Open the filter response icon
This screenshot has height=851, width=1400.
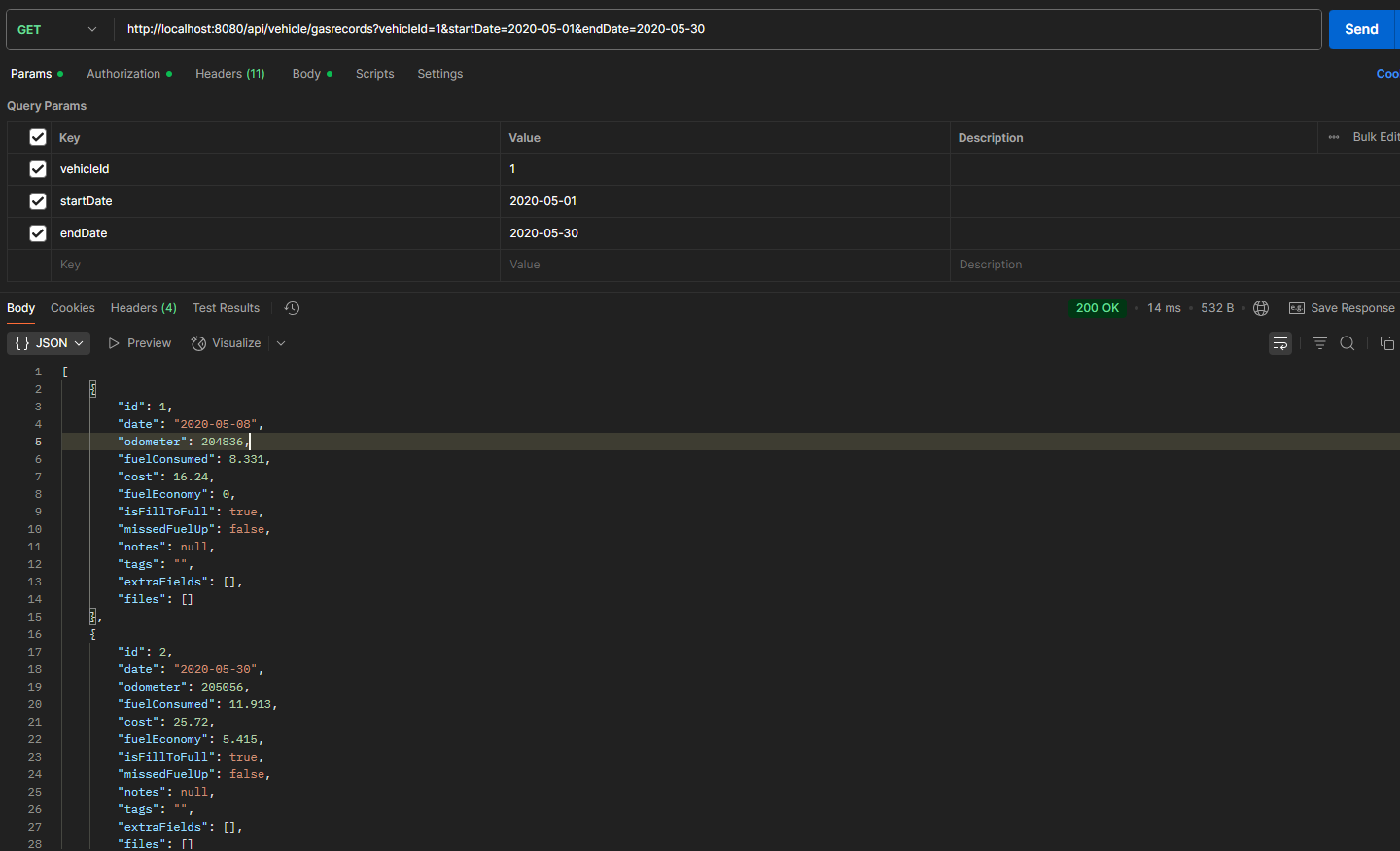1319,343
